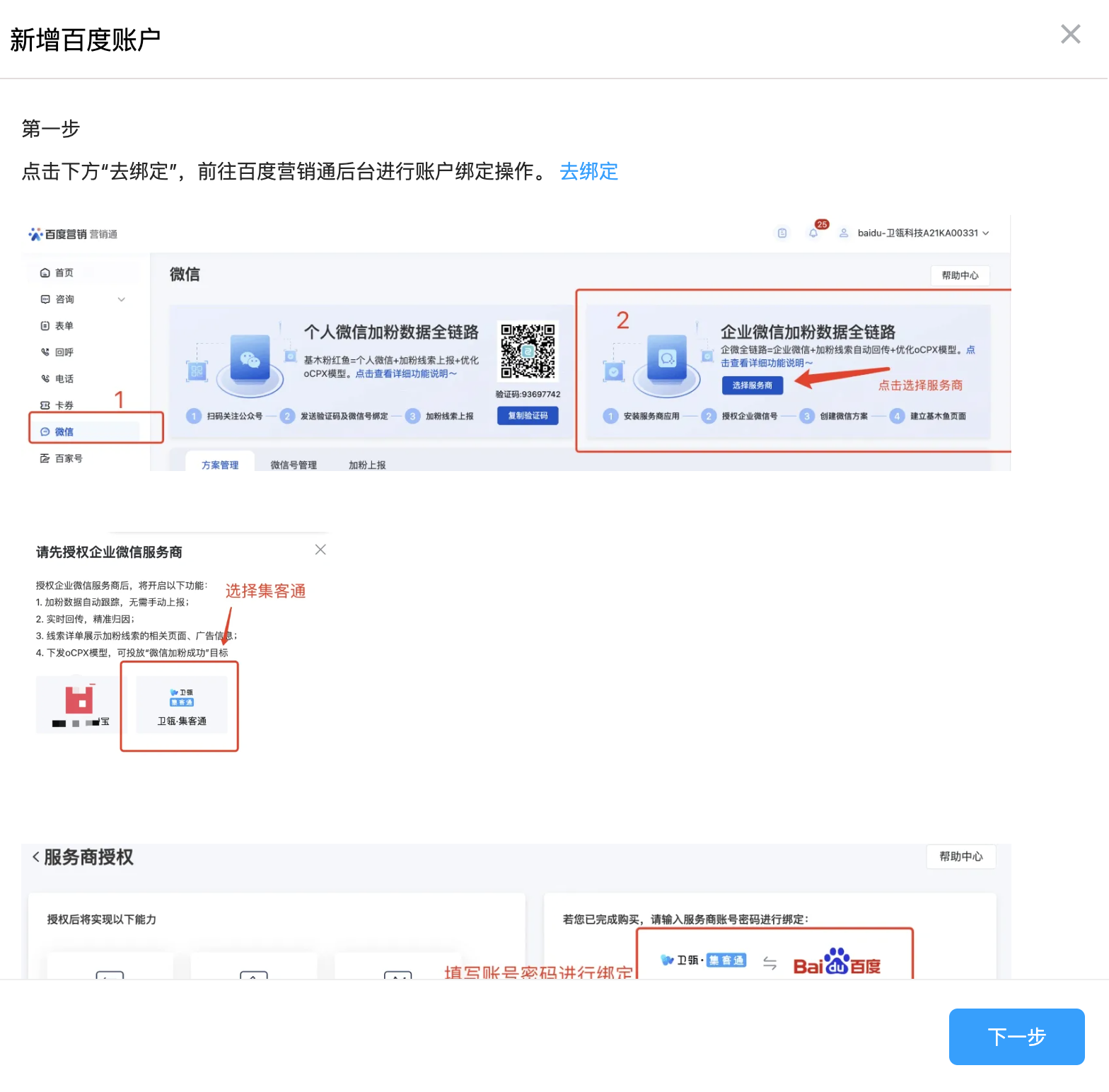The image size is (1109, 1092).
Task: Click the 卫瓴·集客通 logo in binding box
Action: 704,960
